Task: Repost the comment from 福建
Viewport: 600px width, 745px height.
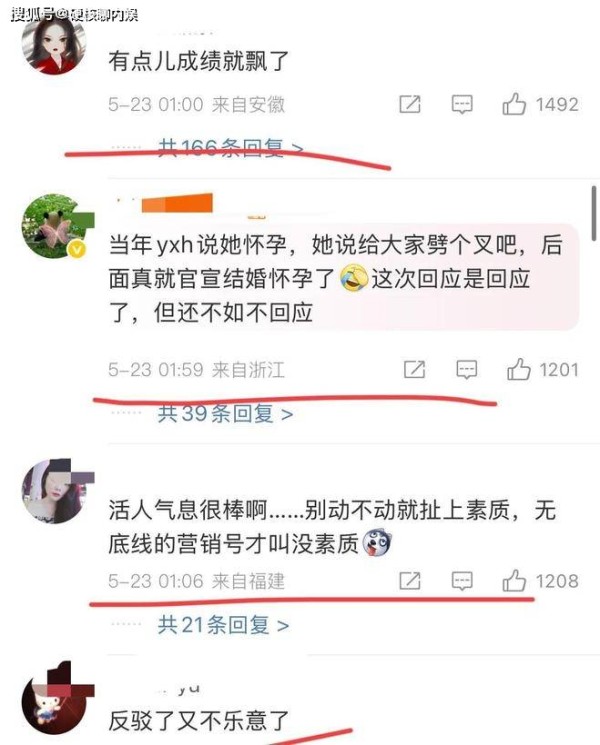Action: [410, 581]
